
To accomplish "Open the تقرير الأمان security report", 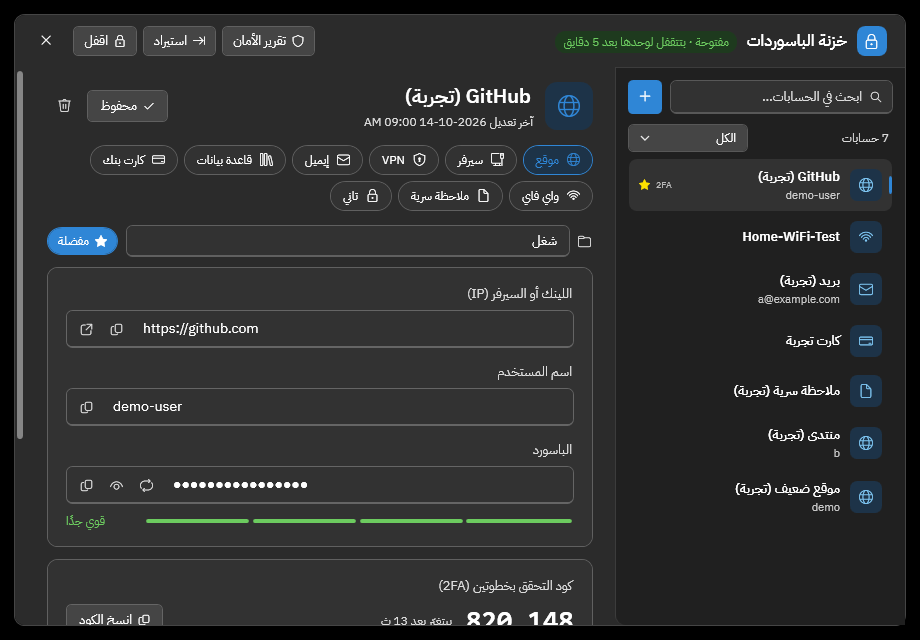I will click(x=268, y=41).
